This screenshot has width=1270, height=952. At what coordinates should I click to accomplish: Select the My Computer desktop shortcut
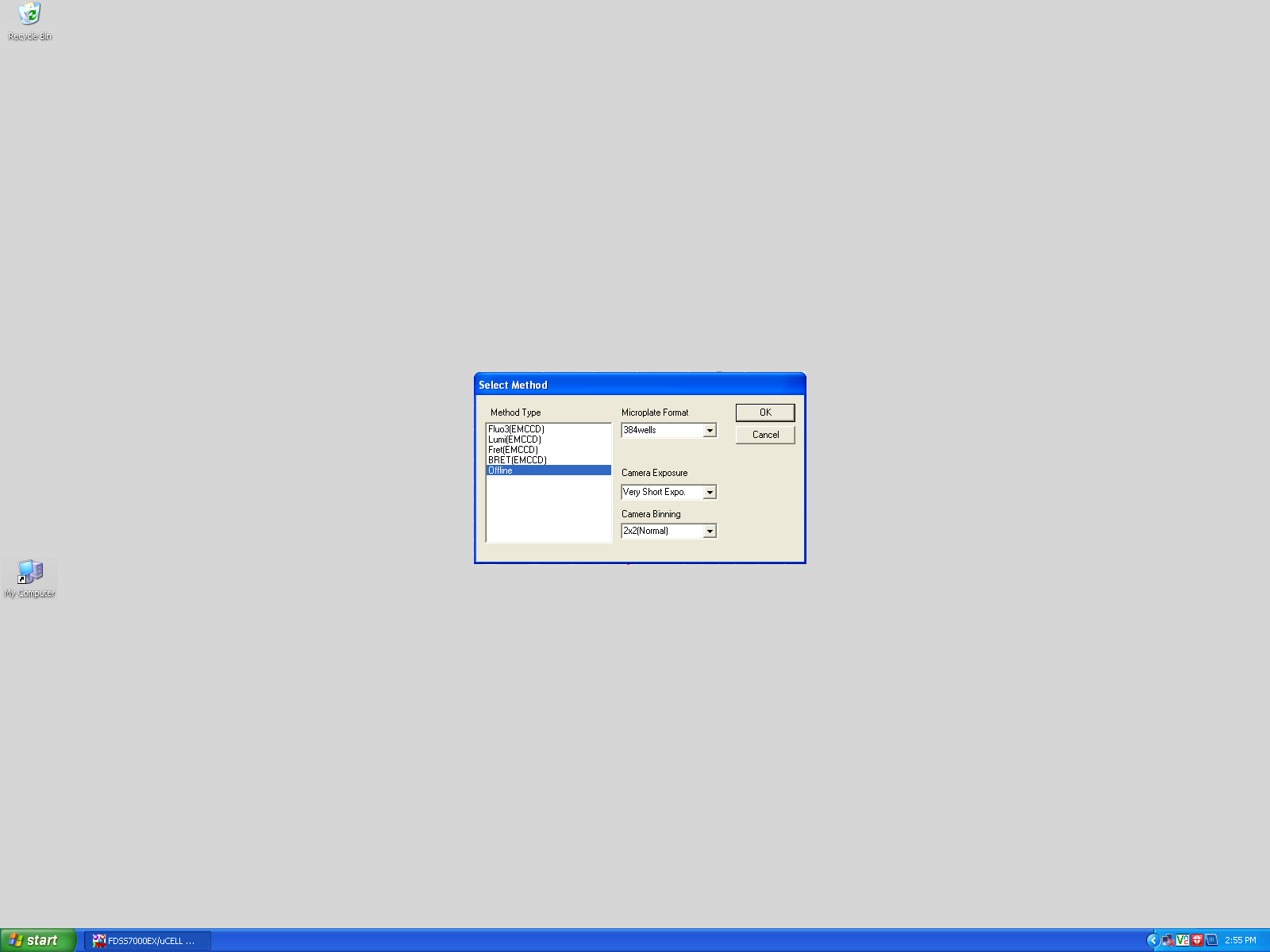coord(29,578)
